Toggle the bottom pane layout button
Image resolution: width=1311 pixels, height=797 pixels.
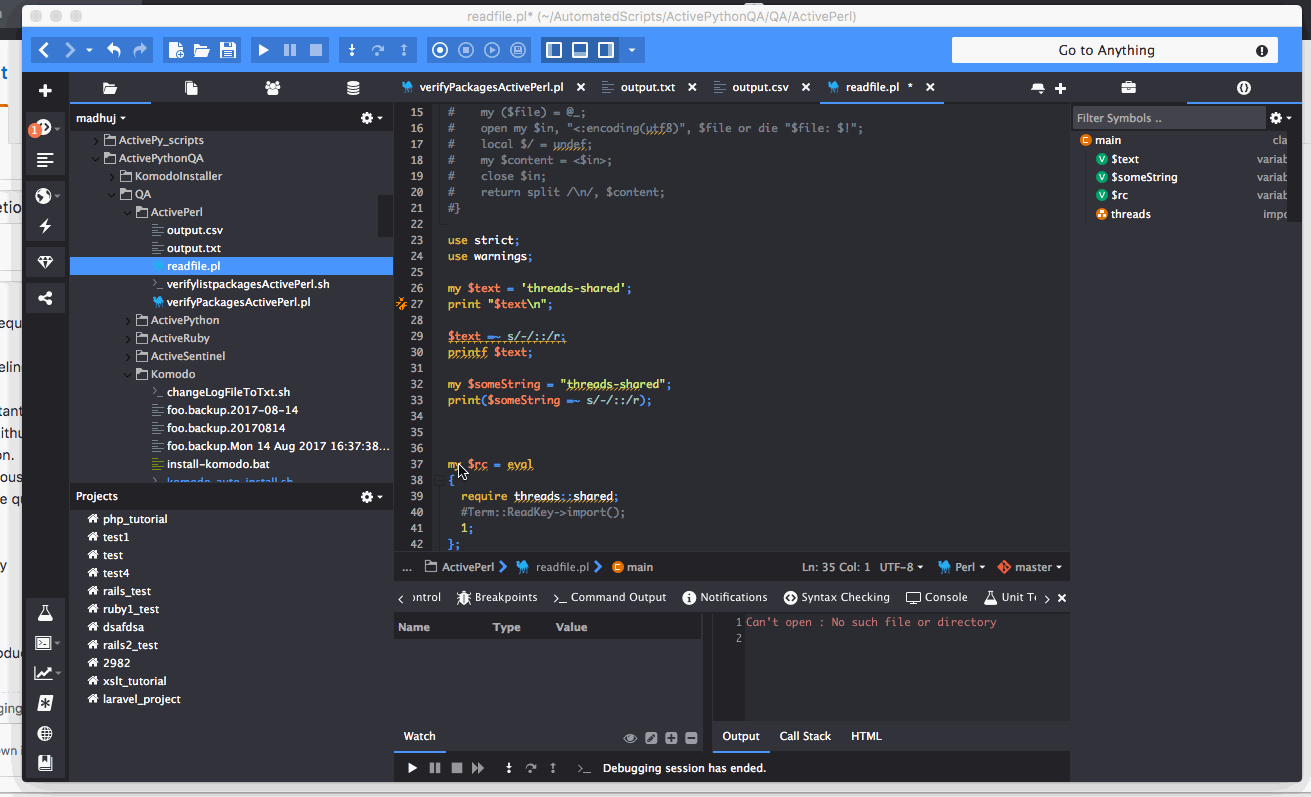coord(580,49)
